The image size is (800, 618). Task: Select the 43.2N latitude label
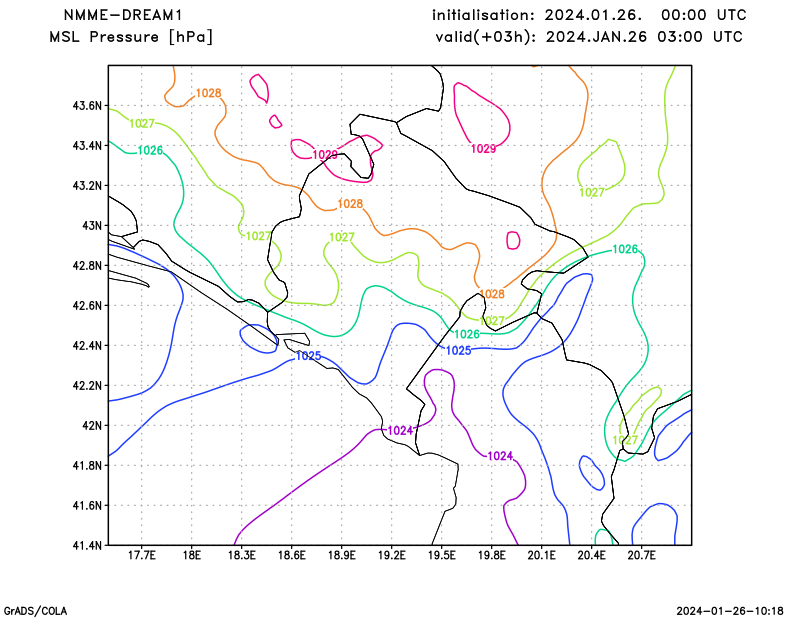(87, 186)
